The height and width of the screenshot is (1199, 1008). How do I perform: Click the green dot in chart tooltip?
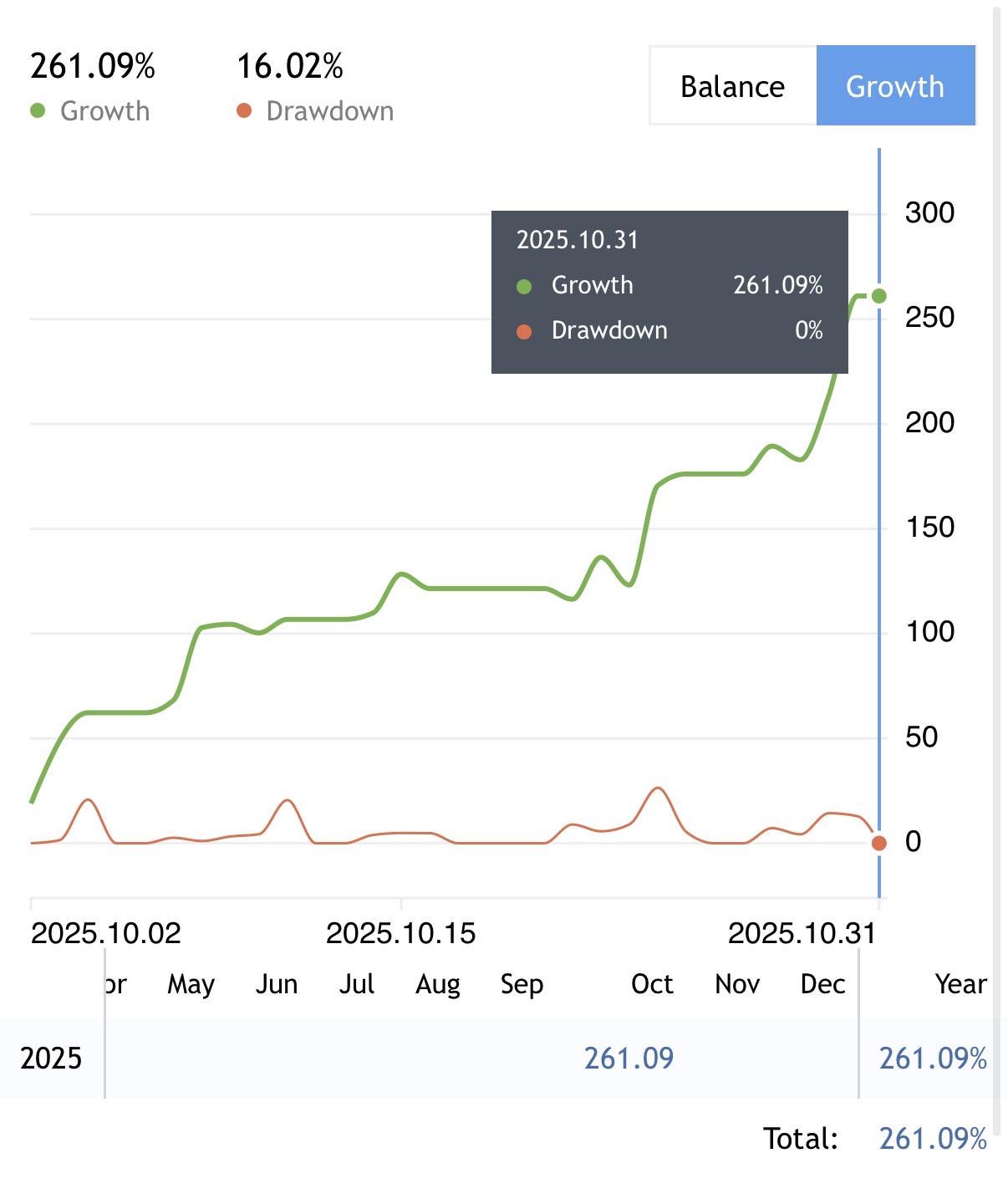[524, 287]
